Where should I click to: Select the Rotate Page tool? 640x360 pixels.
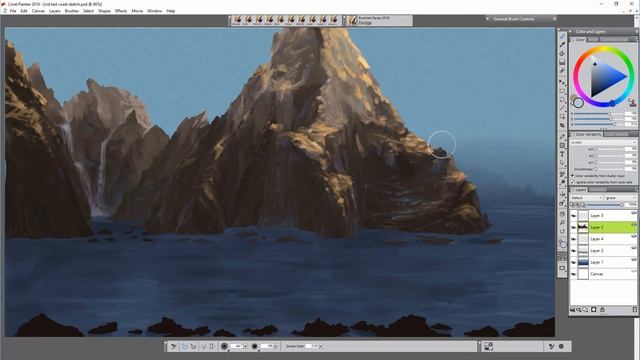pyautogui.click(x=562, y=231)
